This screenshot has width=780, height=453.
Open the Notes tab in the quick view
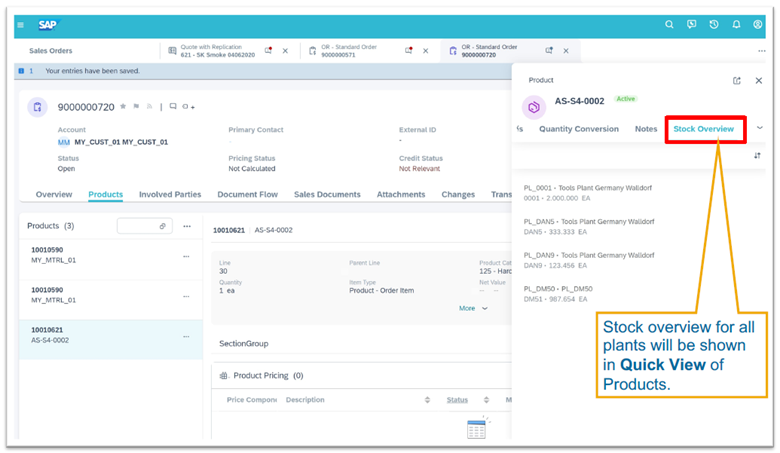[646, 129]
